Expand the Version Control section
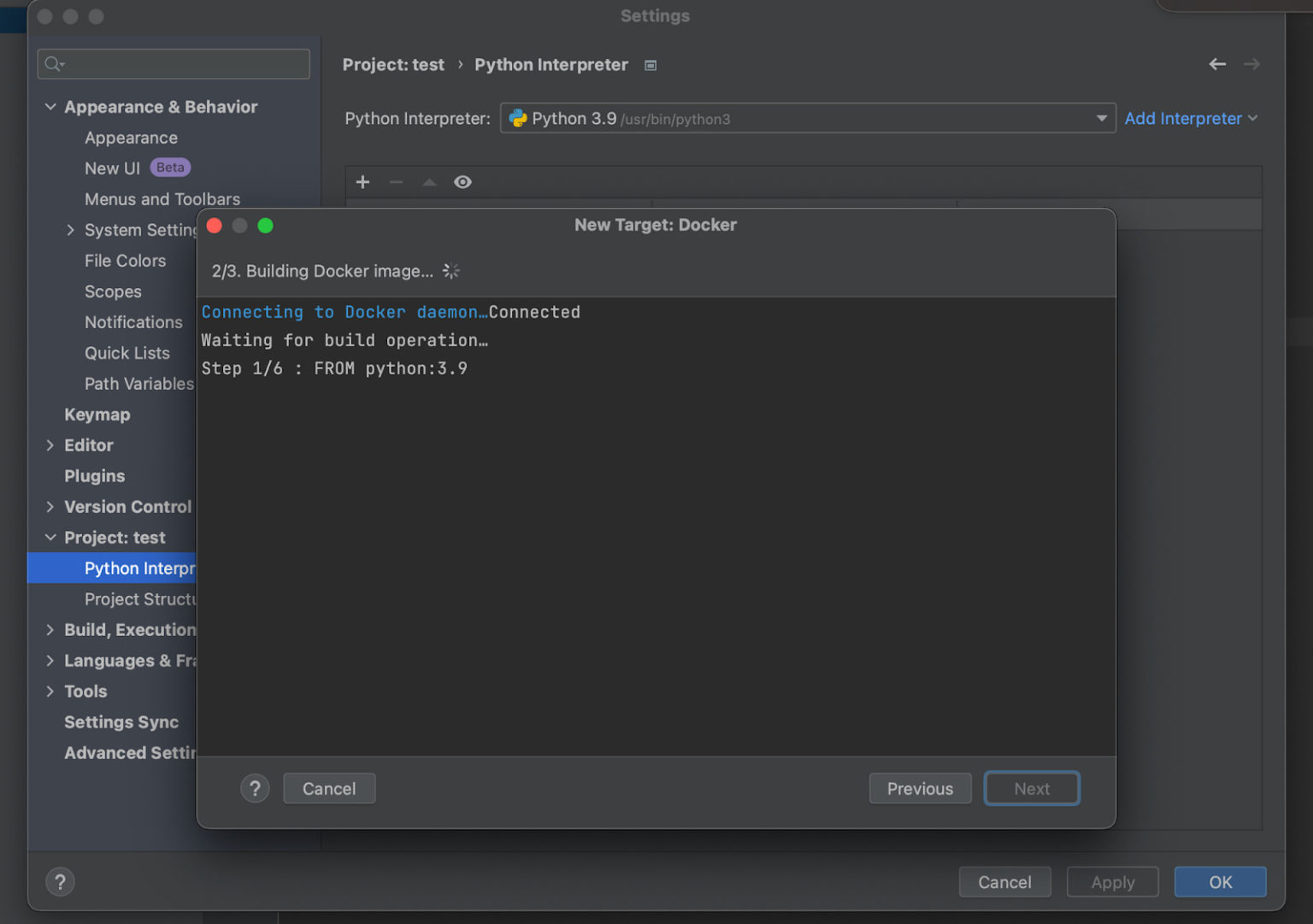The height and width of the screenshot is (924, 1313). pyautogui.click(x=50, y=507)
